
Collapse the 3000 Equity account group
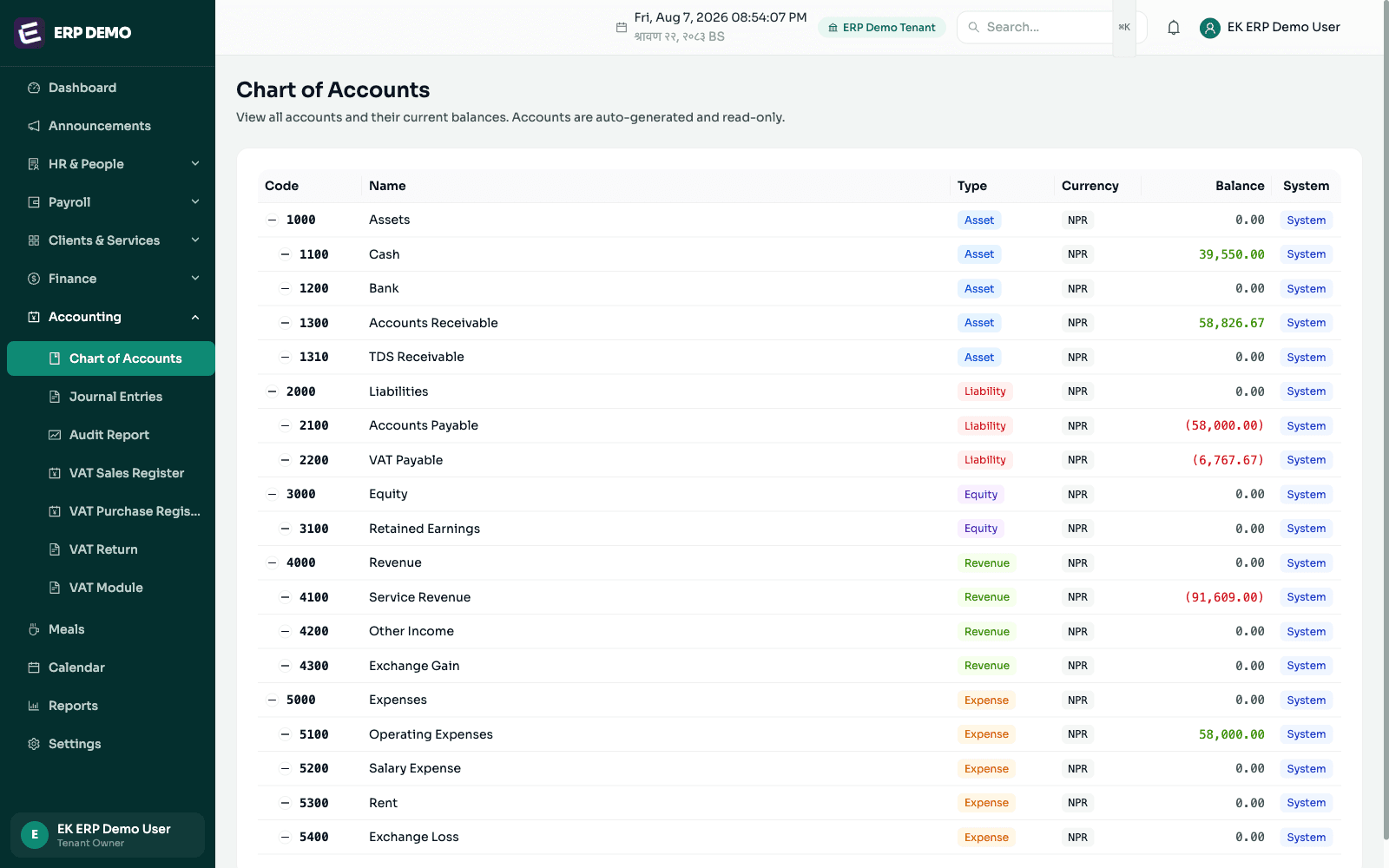click(x=272, y=495)
